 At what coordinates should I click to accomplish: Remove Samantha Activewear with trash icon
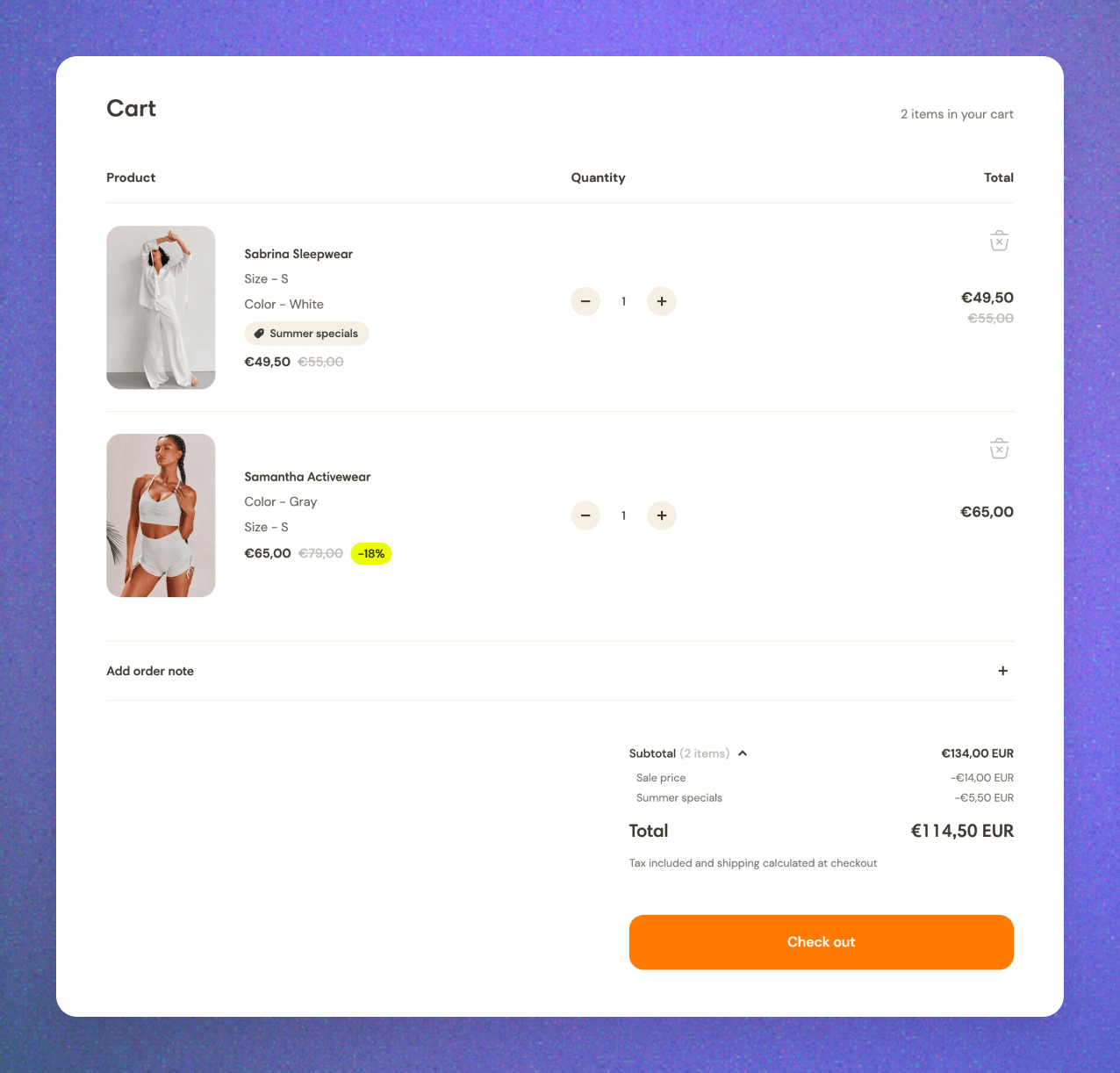pos(999,449)
